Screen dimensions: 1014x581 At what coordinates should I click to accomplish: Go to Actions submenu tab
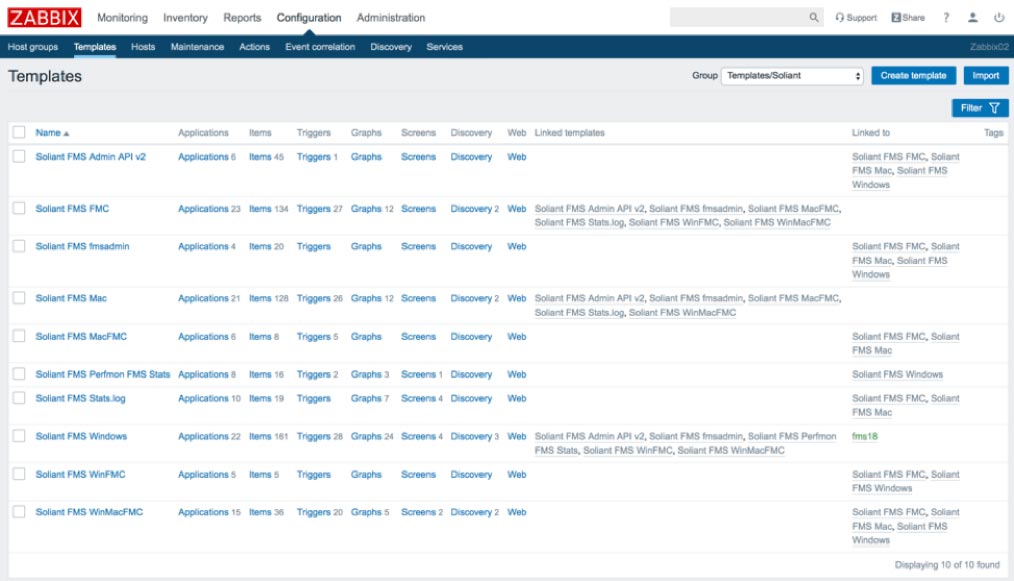click(x=254, y=47)
